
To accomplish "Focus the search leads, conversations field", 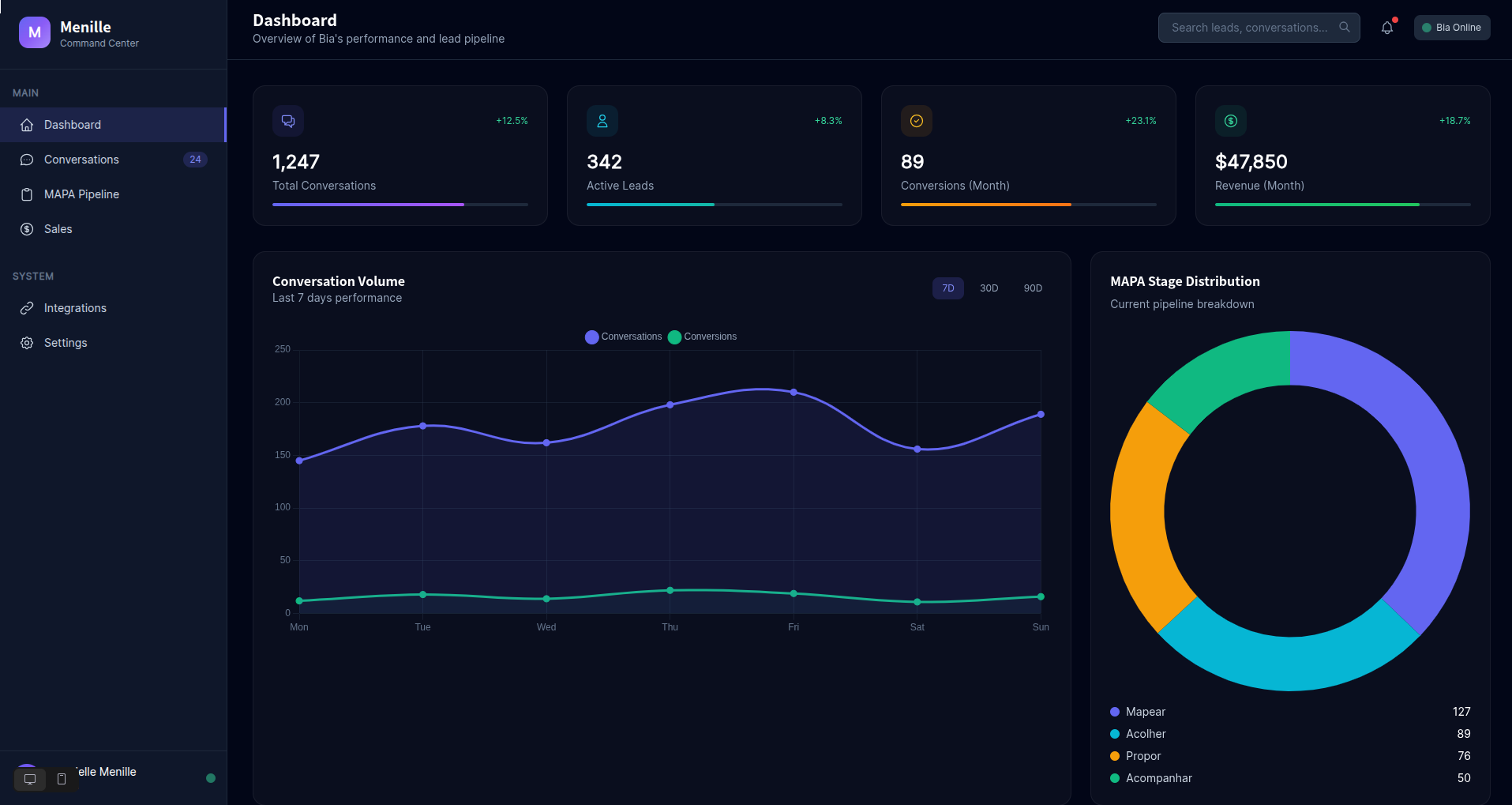I will pos(1259,28).
